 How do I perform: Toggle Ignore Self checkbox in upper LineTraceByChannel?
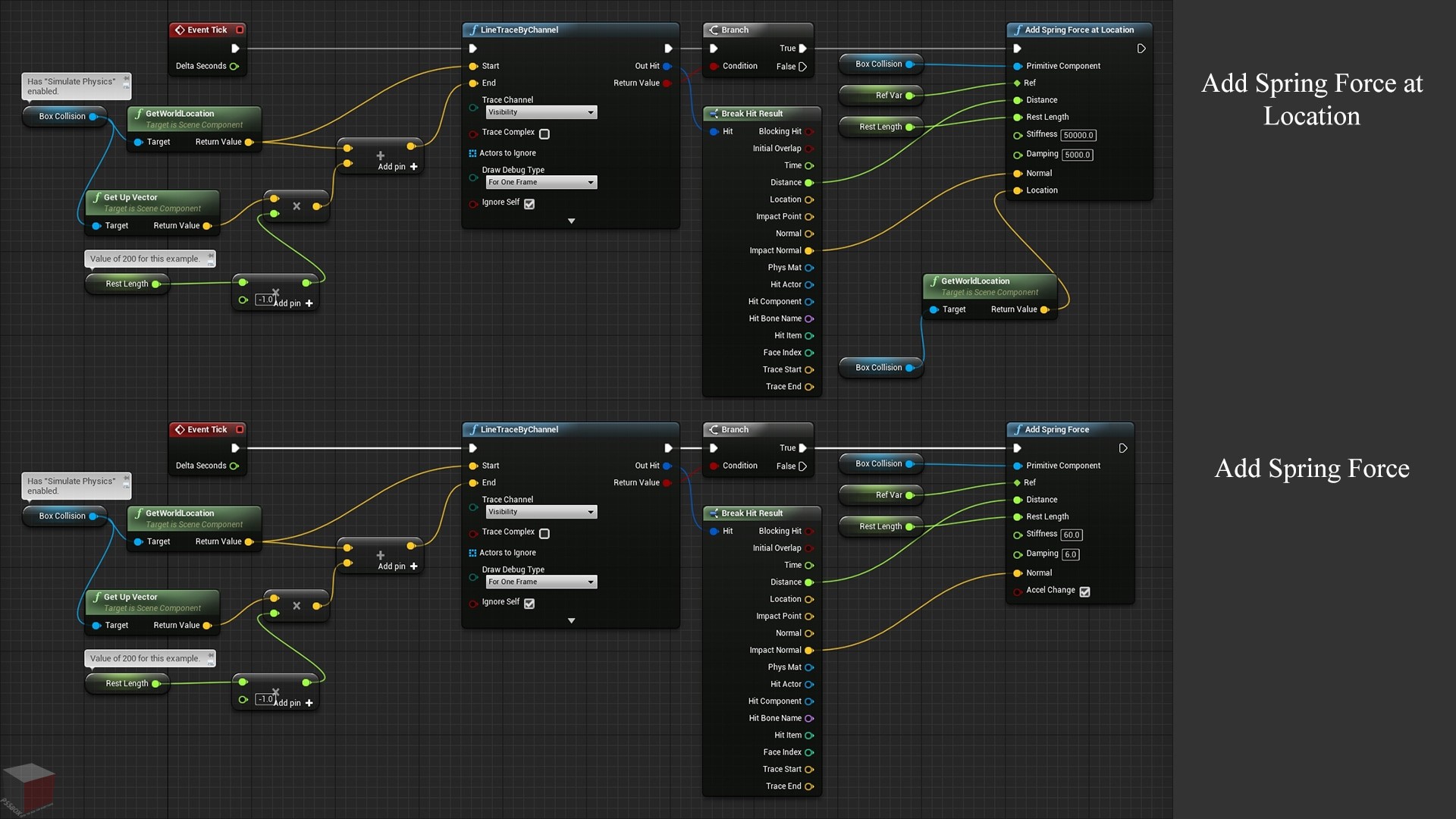tap(529, 204)
